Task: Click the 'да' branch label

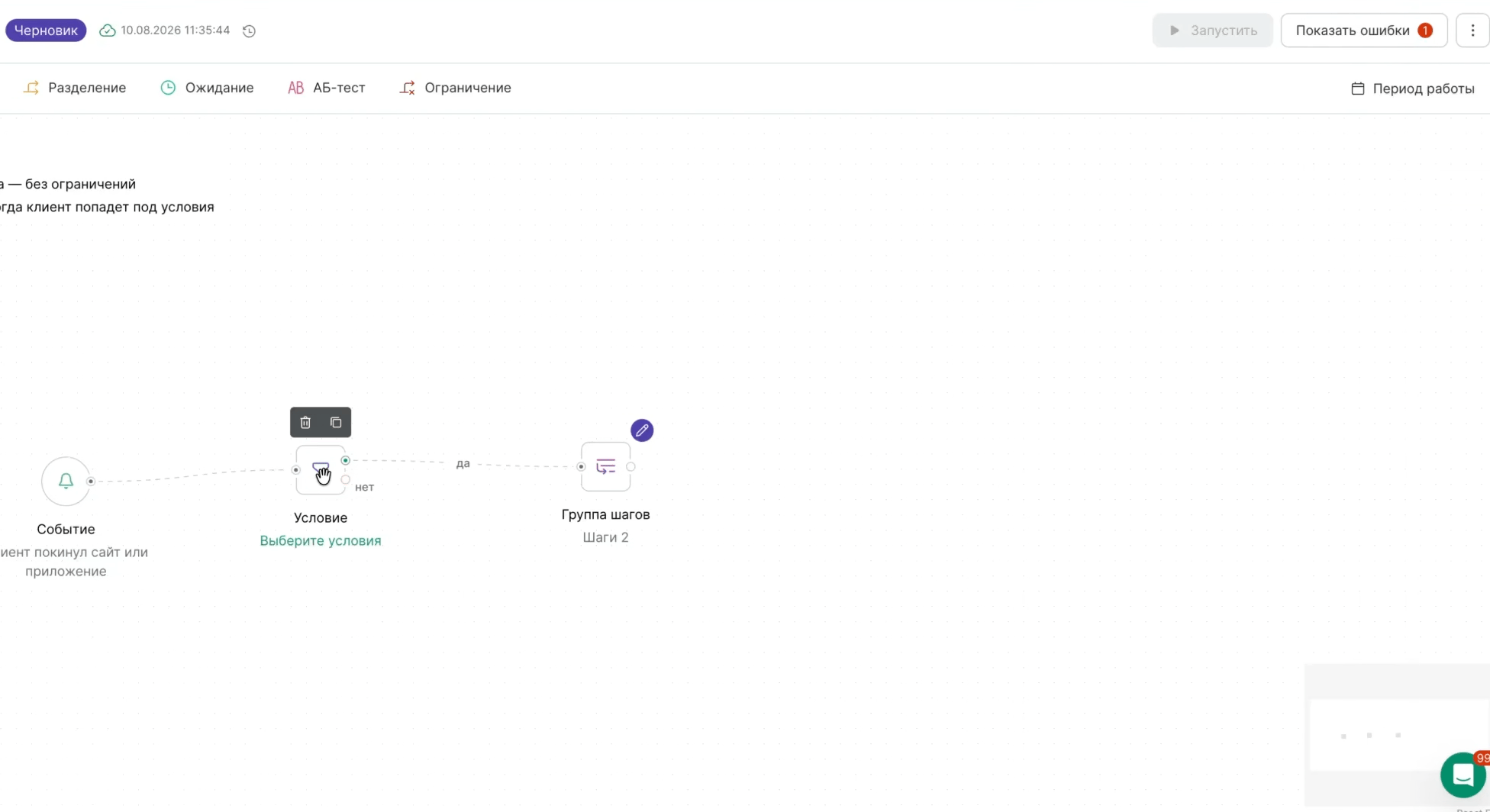Action: tap(463, 463)
